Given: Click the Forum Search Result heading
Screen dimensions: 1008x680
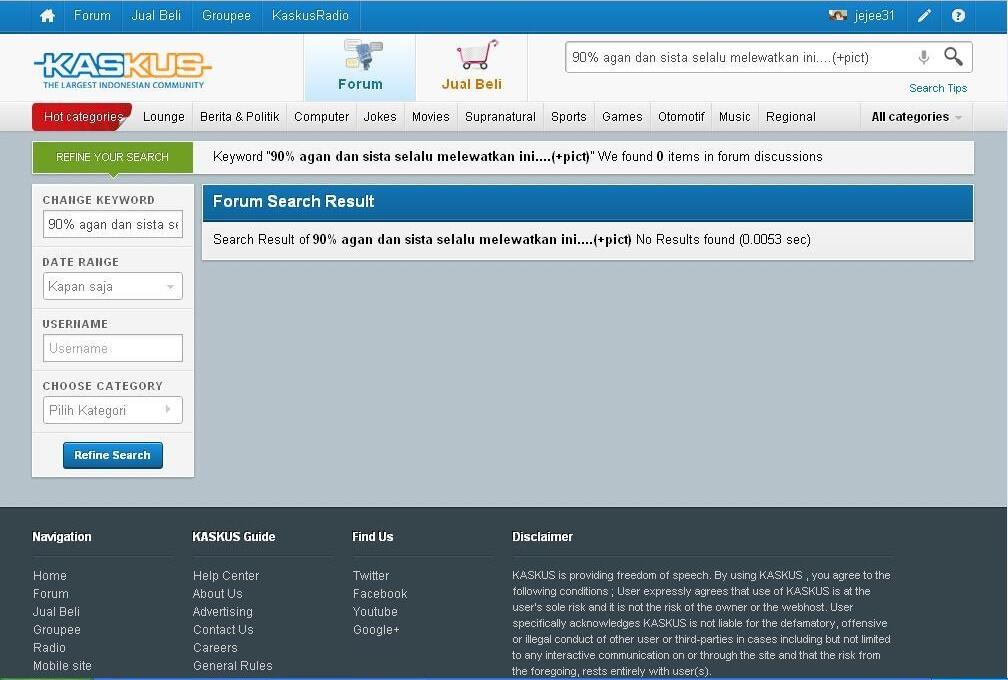Looking at the screenshot, I should click(x=293, y=202).
